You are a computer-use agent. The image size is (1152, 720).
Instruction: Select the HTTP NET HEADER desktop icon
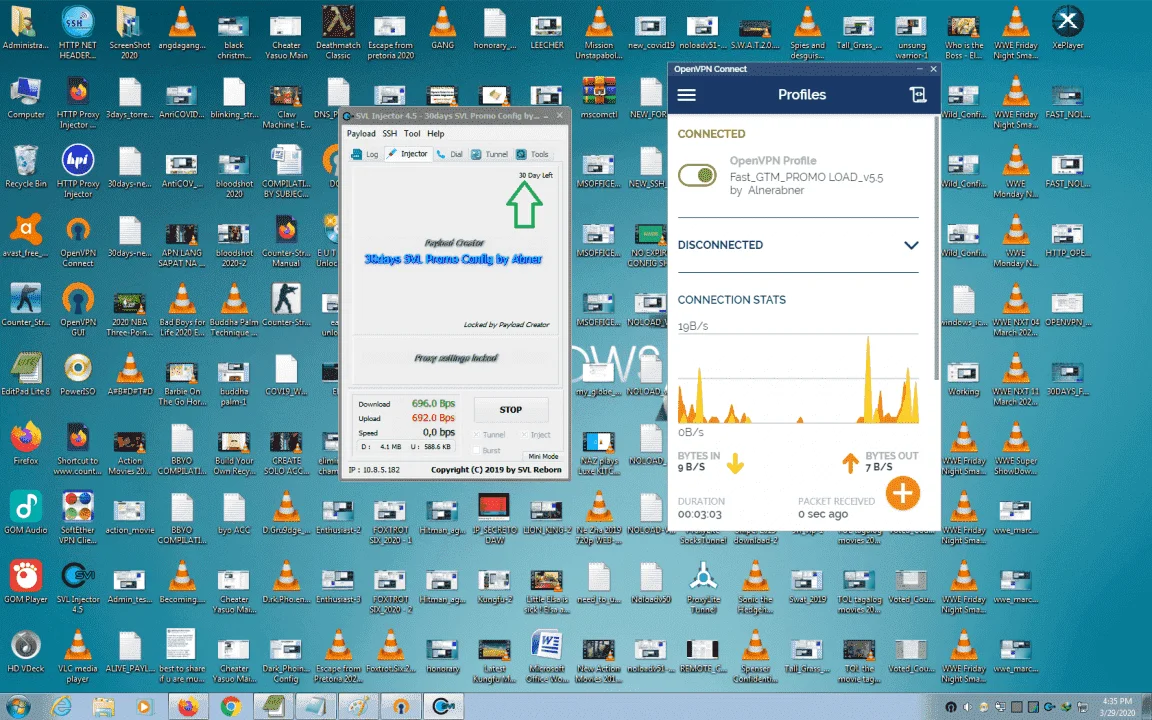pos(78,33)
